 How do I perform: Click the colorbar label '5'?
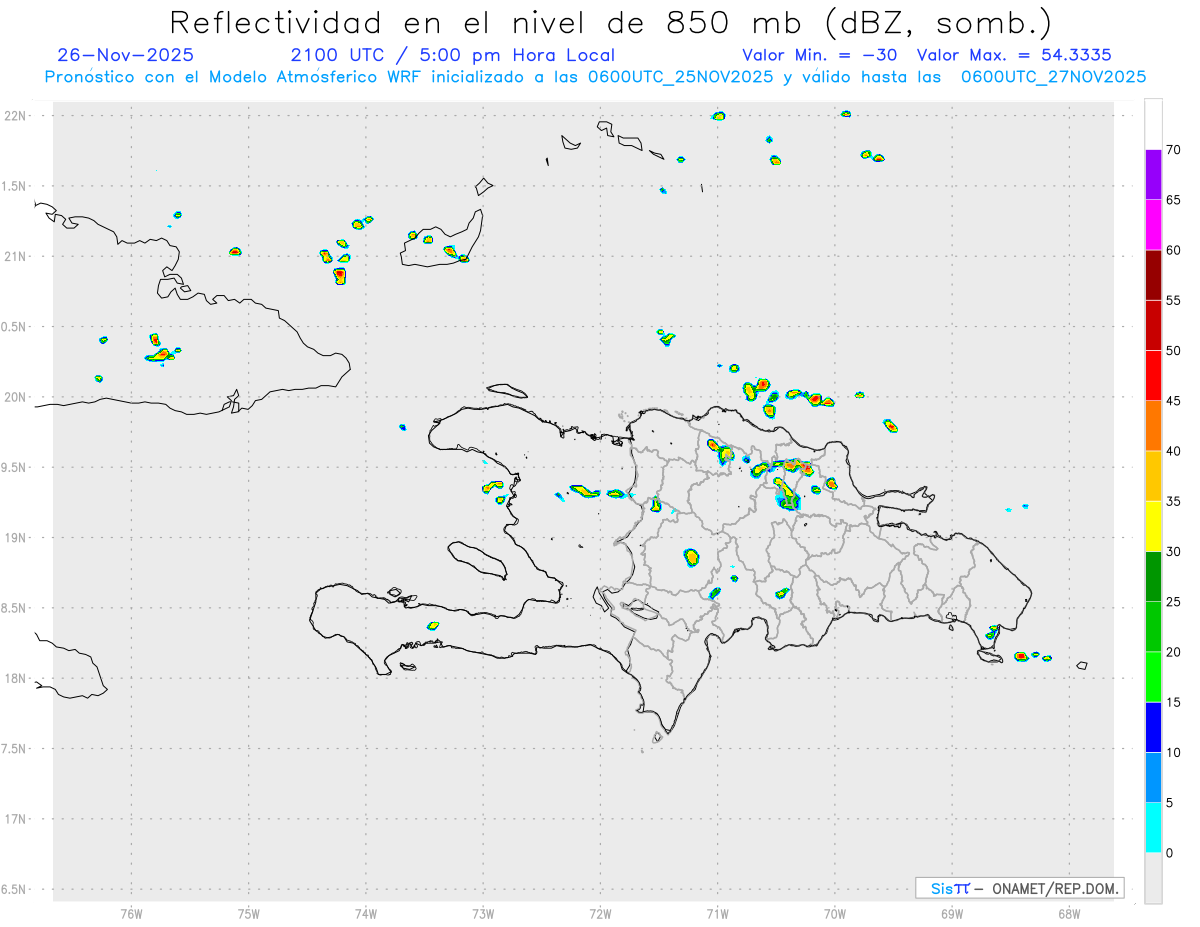click(1169, 803)
